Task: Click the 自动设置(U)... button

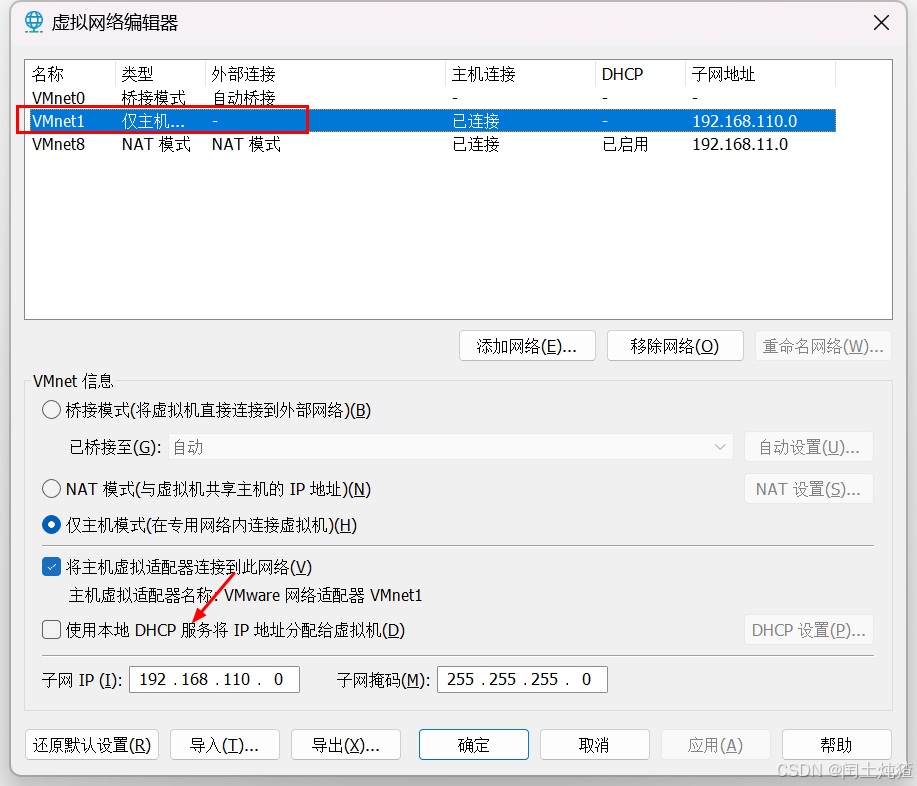Action: tap(809, 447)
